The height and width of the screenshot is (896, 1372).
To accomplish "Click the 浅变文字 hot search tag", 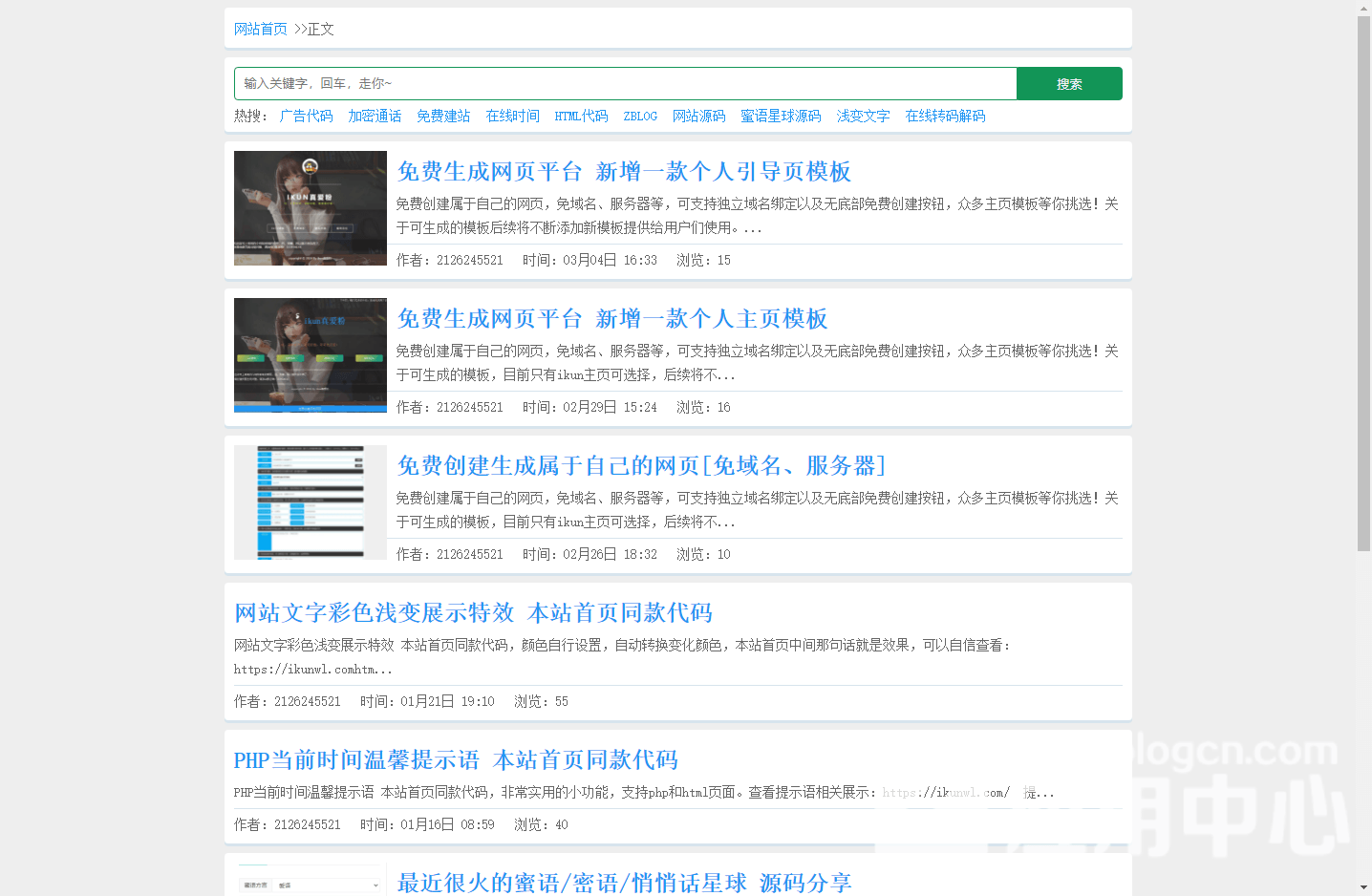I will (863, 117).
